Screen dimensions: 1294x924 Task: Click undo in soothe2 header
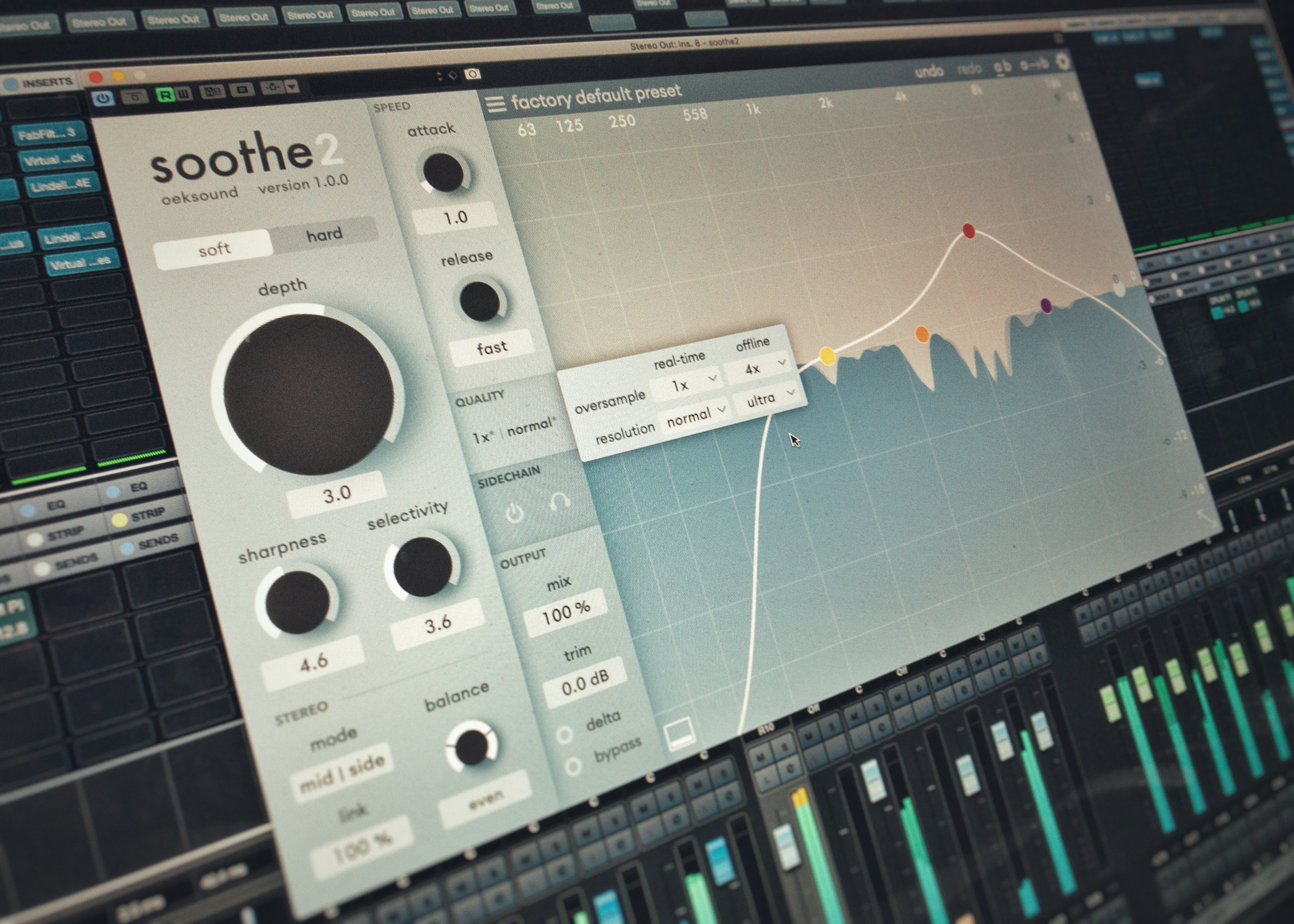coord(929,72)
